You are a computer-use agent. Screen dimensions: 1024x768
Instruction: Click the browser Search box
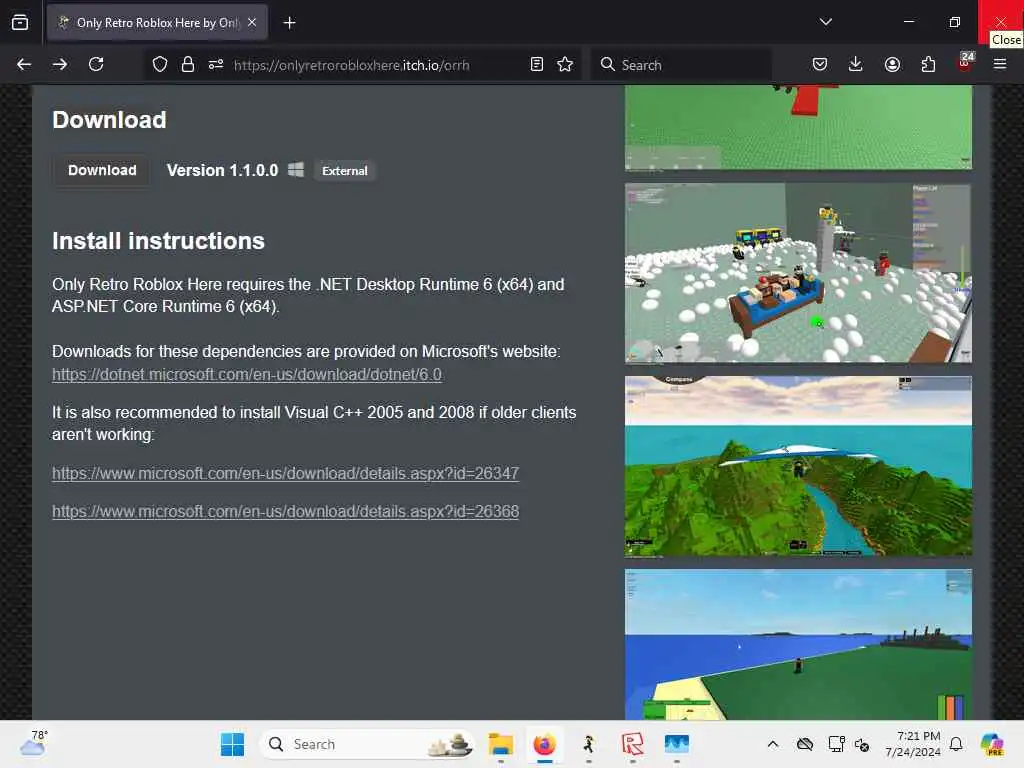pyautogui.click(x=681, y=65)
